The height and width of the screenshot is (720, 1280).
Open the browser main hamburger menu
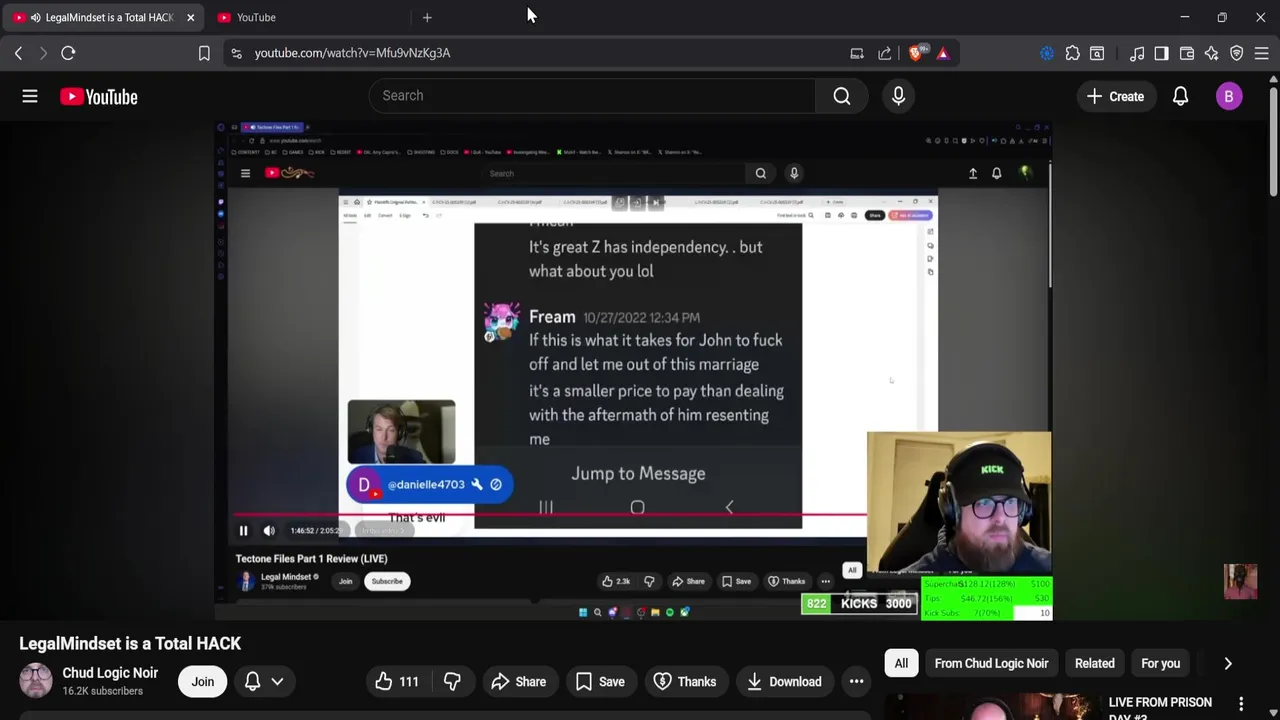tap(1262, 53)
